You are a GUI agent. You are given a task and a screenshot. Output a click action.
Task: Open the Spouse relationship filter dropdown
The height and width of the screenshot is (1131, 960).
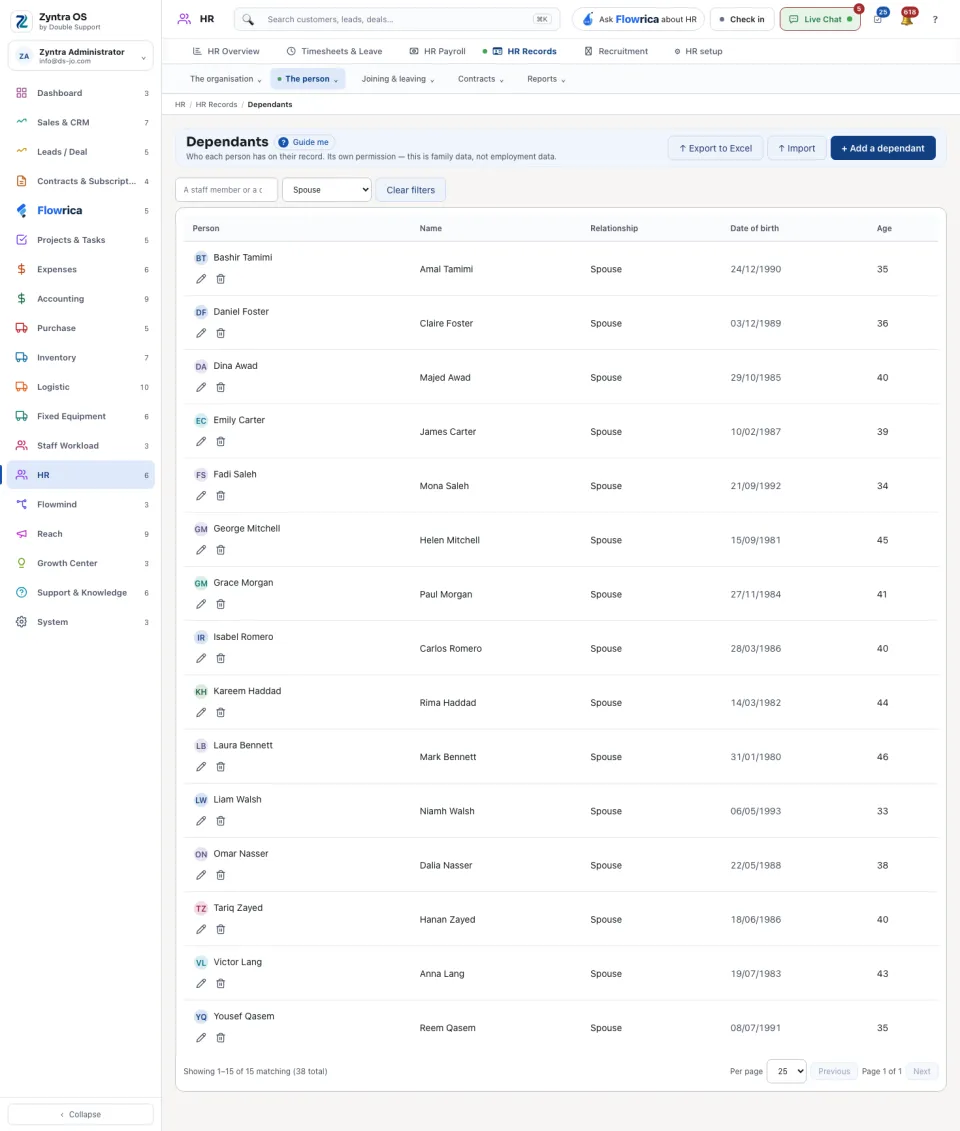(x=327, y=190)
